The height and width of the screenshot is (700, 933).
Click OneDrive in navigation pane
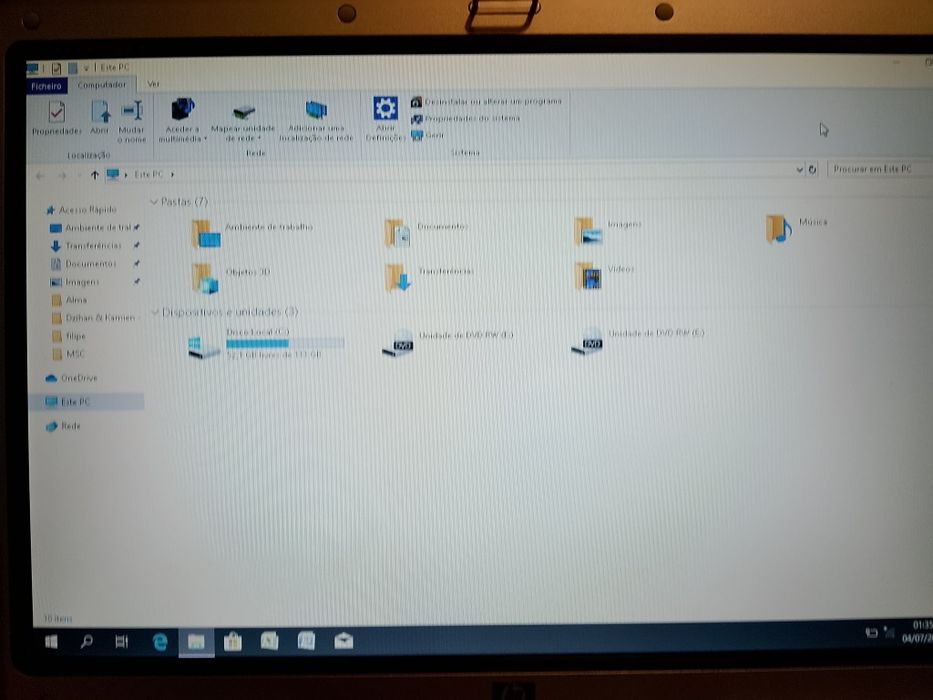pyautogui.click(x=71, y=378)
